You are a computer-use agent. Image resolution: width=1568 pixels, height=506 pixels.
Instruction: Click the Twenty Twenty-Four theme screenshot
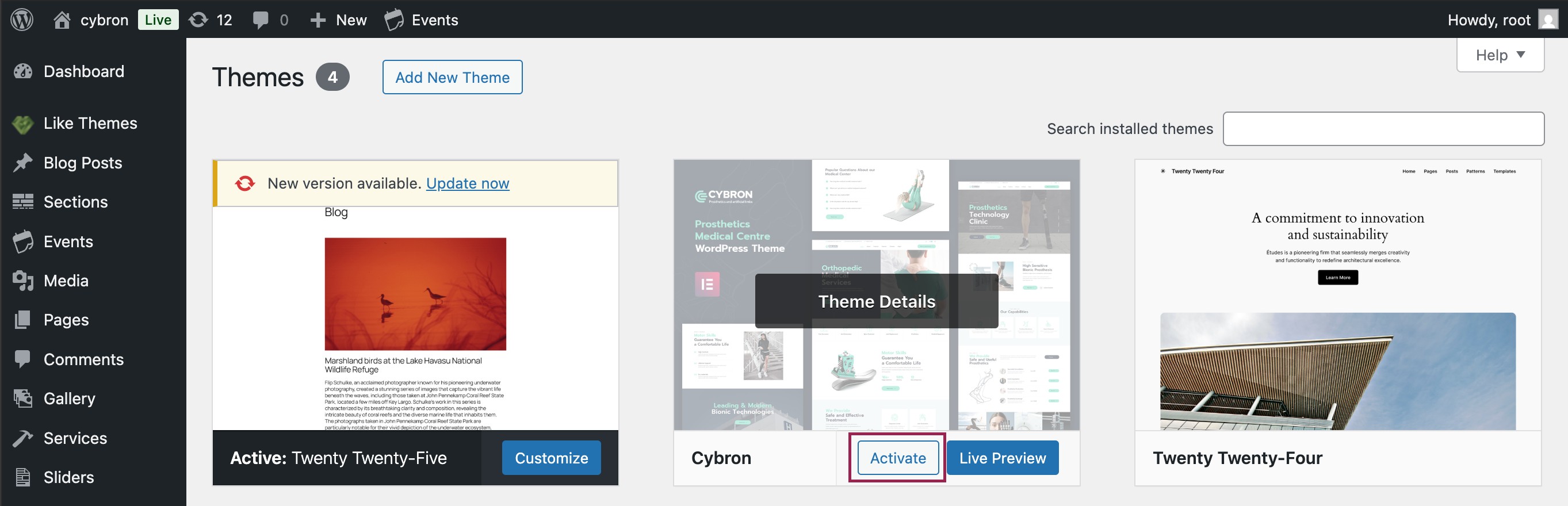point(1338,295)
